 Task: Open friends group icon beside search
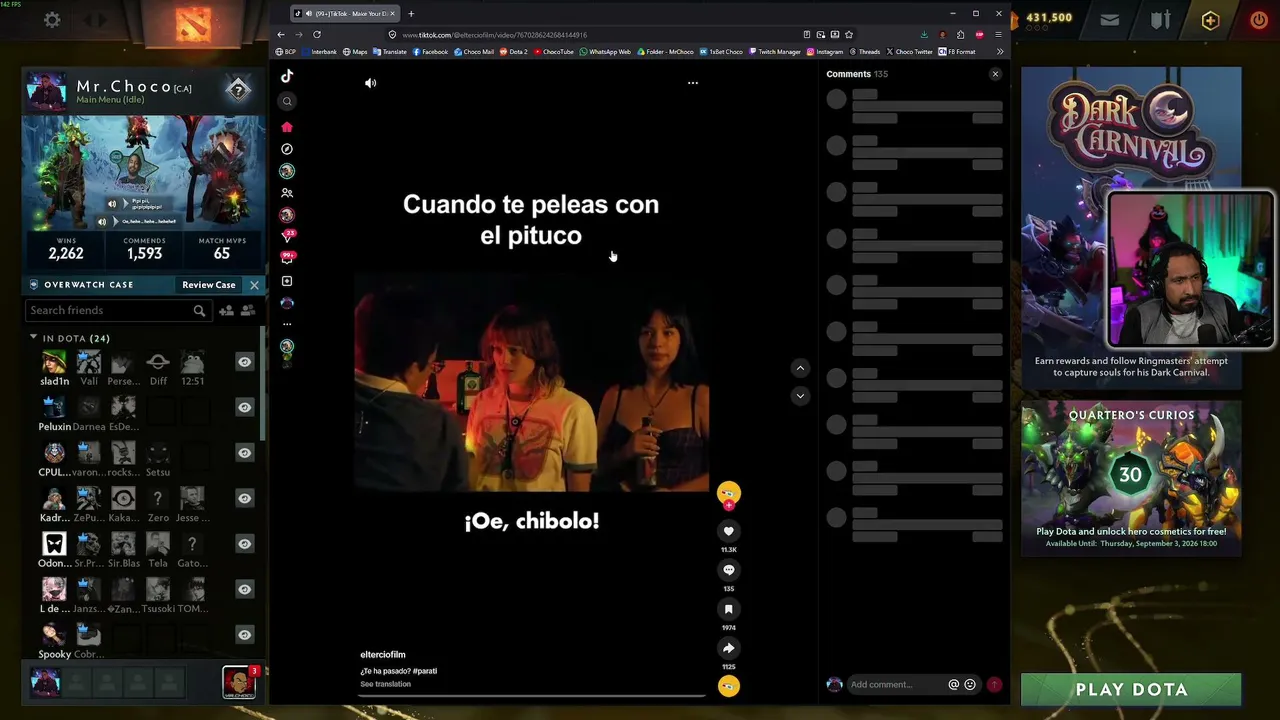(x=248, y=311)
